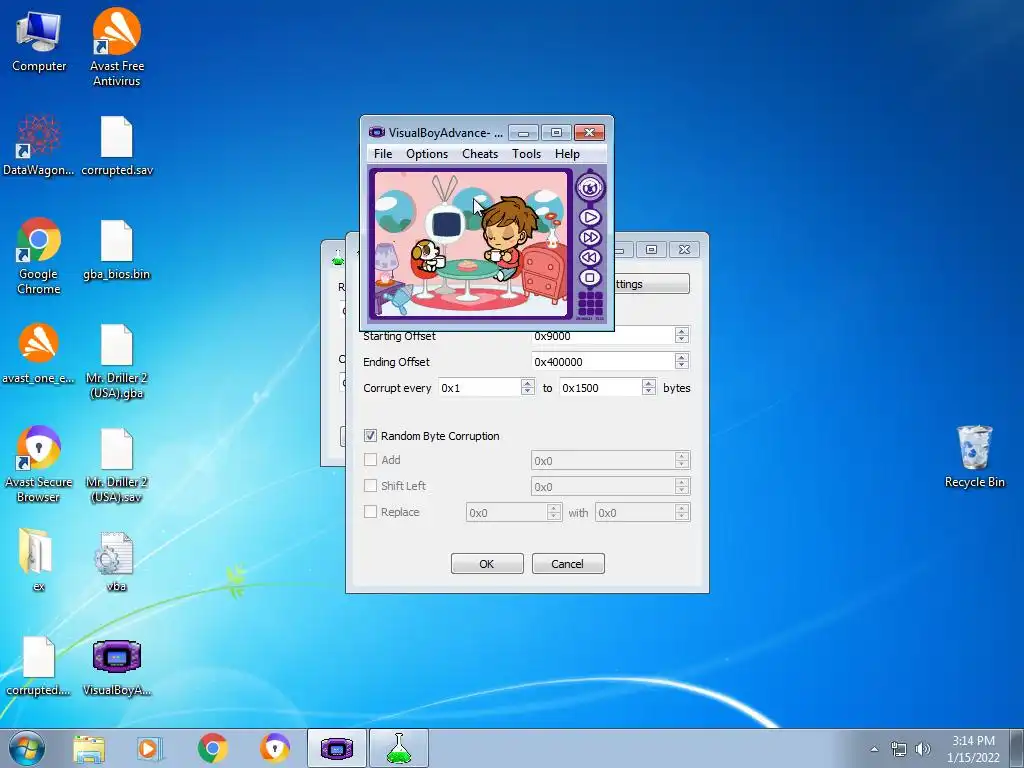
Task: Open the Cheats menu in VisualBoyAdvance
Action: tap(480, 153)
